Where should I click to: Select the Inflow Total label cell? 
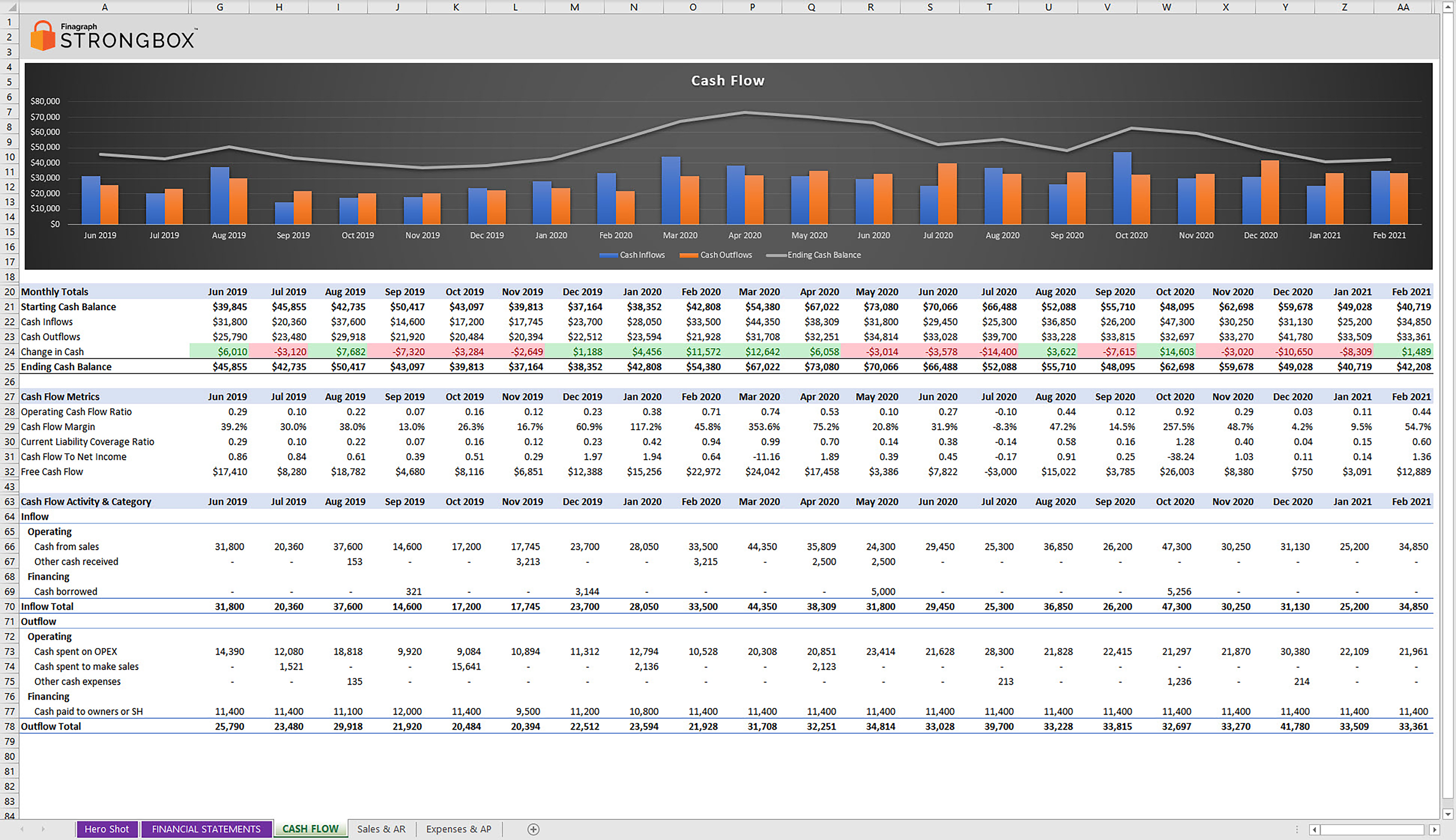104,607
